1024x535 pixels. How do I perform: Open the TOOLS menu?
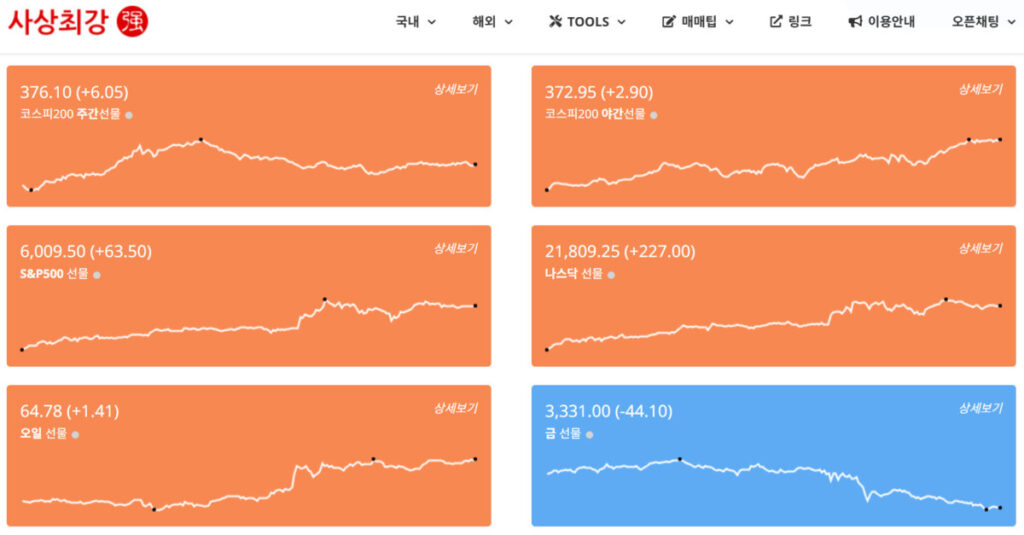(596, 22)
